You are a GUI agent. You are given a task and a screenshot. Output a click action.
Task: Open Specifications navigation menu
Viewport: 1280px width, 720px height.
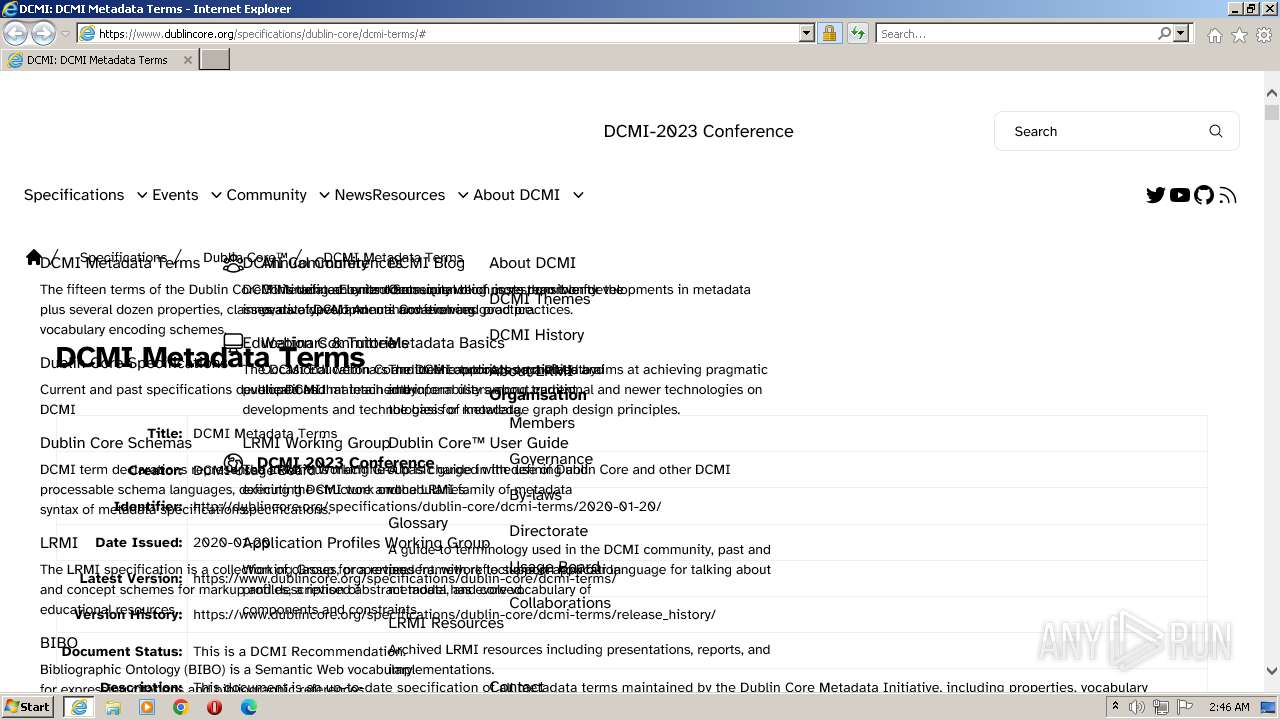[x=74, y=195]
